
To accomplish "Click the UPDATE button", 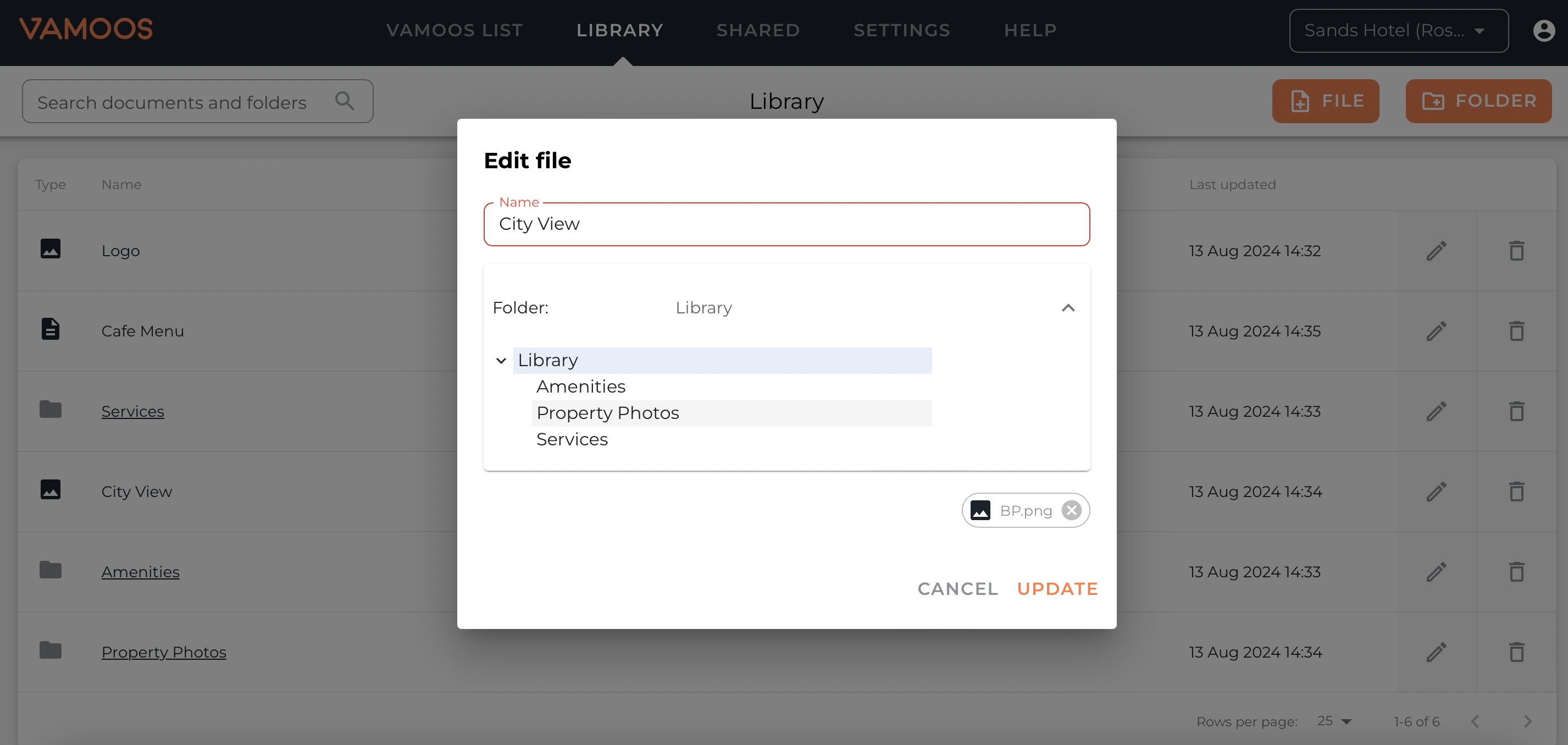I will pyautogui.click(x=1057, y=588).
